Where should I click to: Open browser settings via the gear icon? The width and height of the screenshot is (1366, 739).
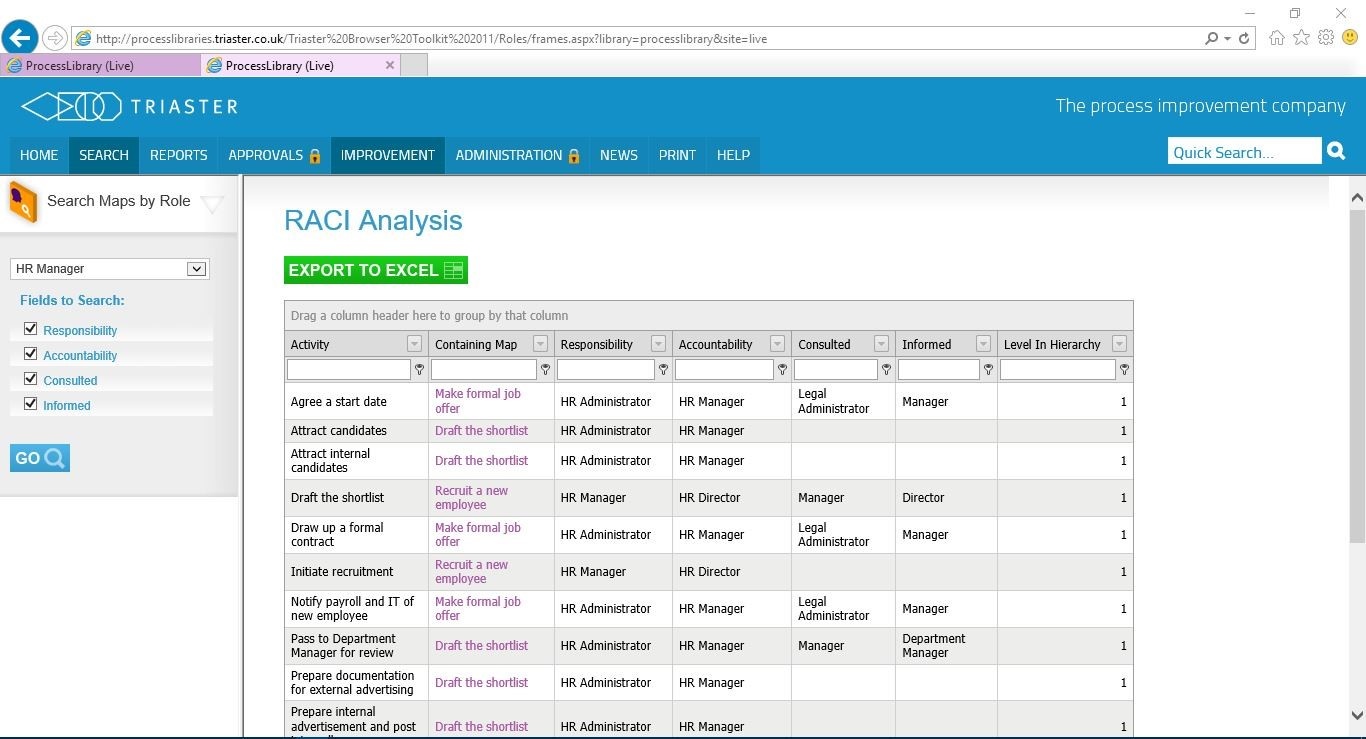pyautogui.click(x=1326, y=37)
